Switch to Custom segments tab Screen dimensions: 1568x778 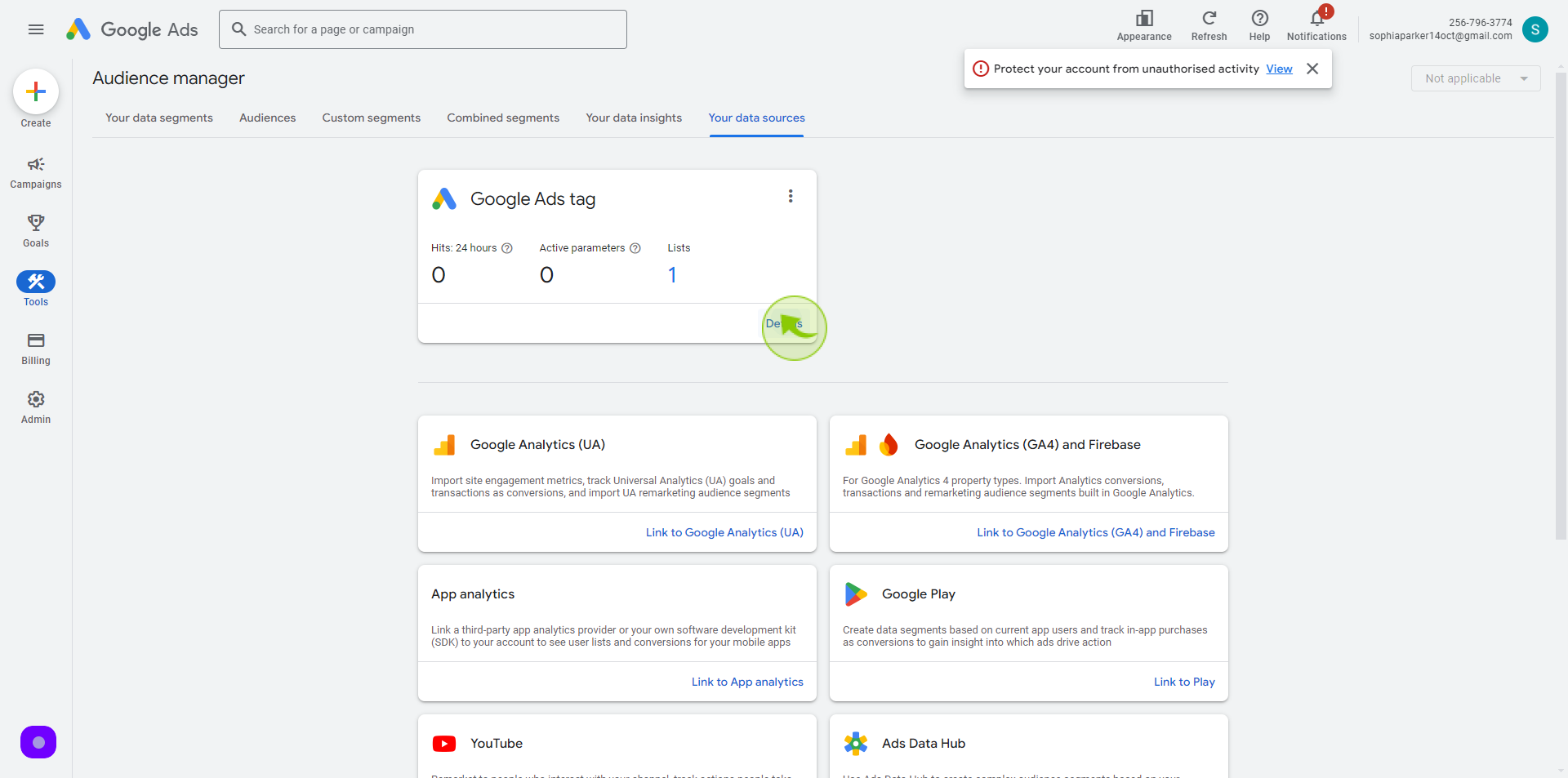pyautogui.click(x=372, y=118)
